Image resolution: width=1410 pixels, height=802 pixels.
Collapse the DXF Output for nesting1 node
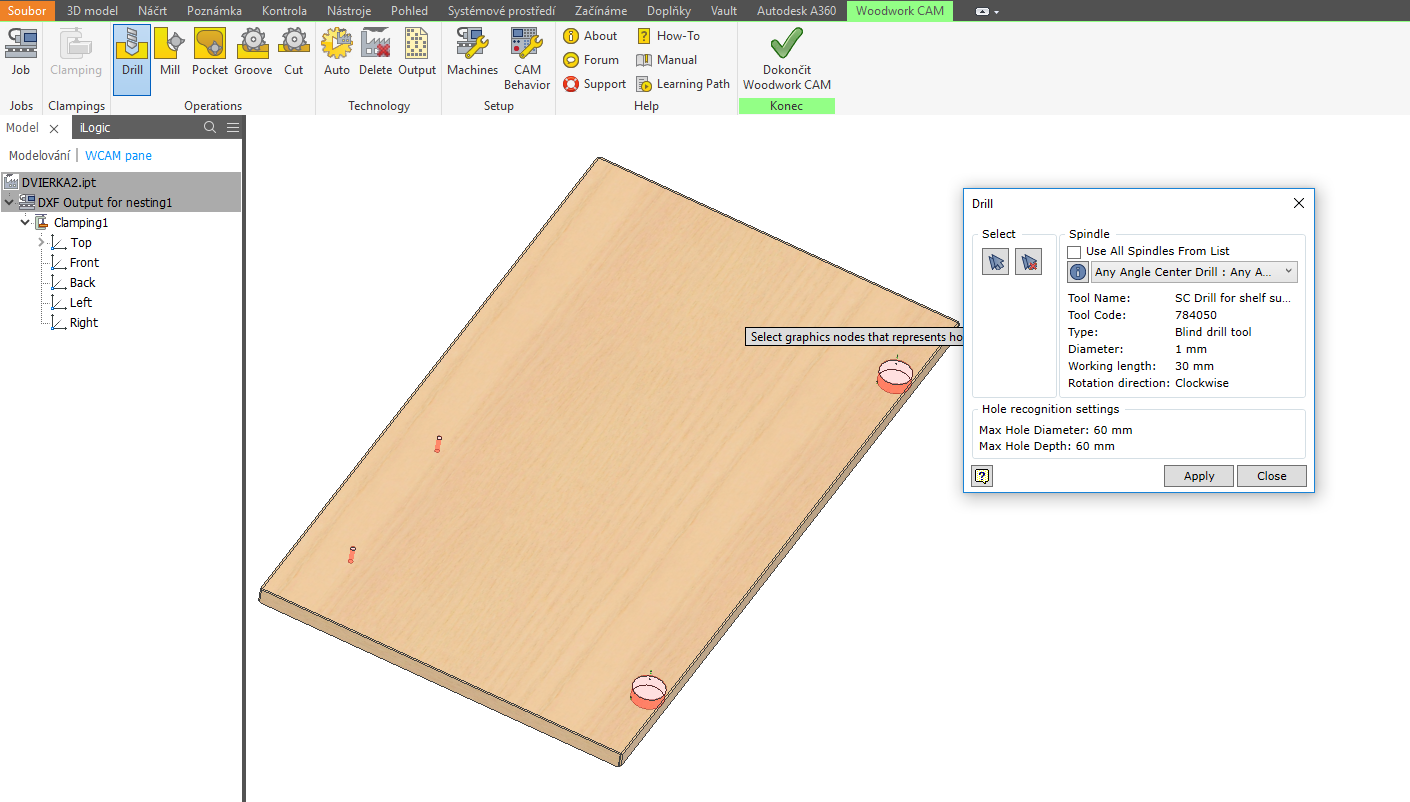pyautogui.click(x=8, y=202)
